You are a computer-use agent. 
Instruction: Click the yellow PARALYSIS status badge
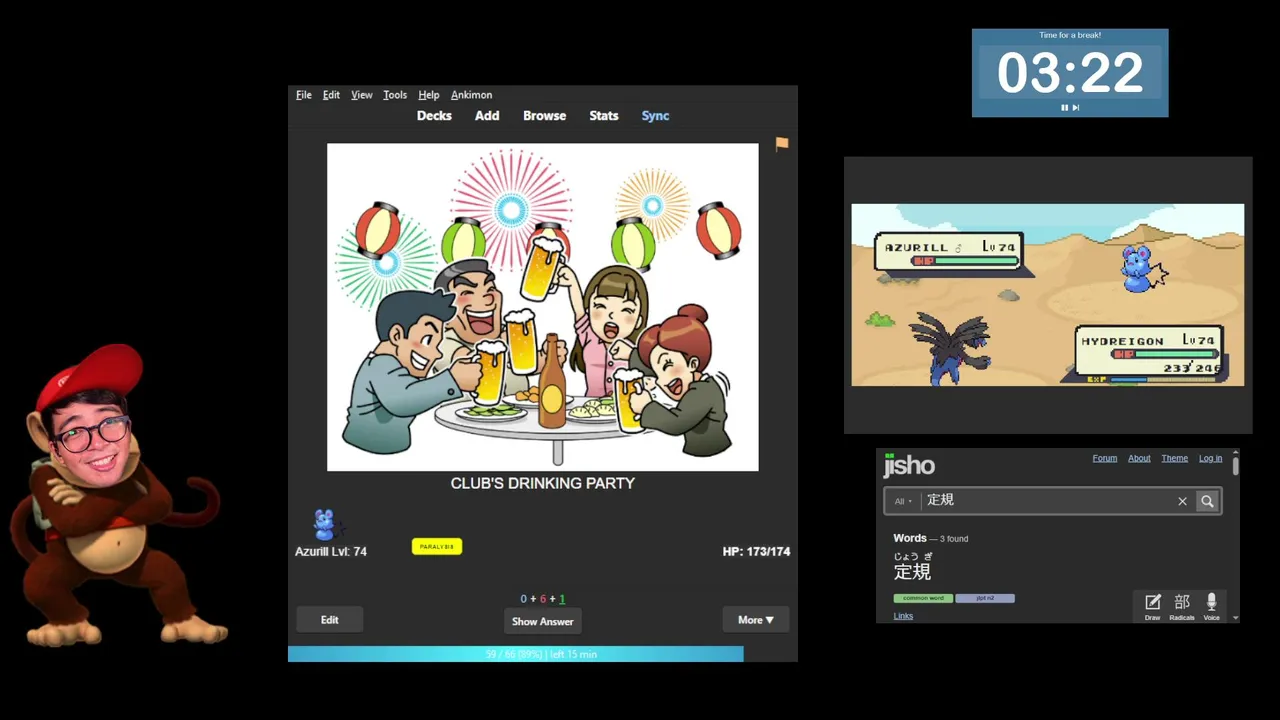[x=437, y=546]
